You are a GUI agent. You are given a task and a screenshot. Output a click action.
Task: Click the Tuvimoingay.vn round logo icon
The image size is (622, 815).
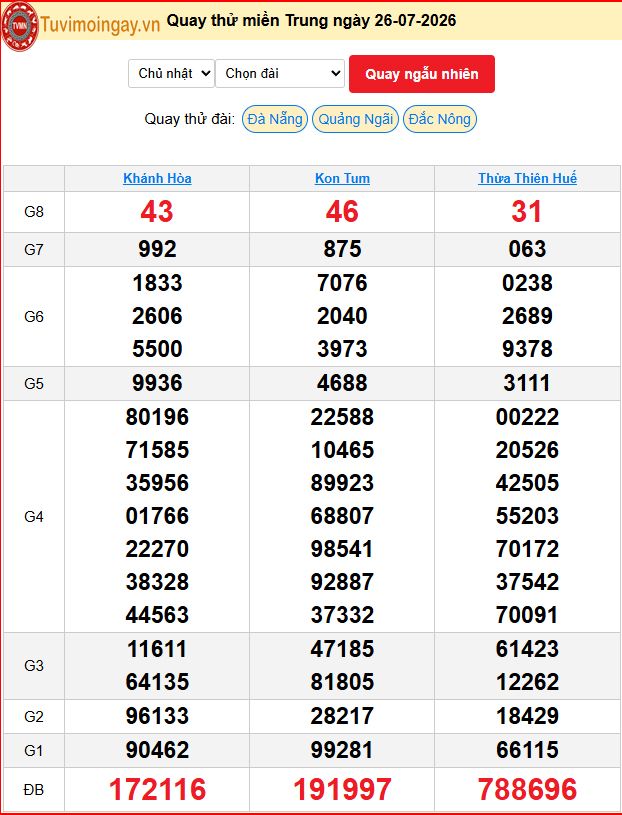tap(19, 25)
